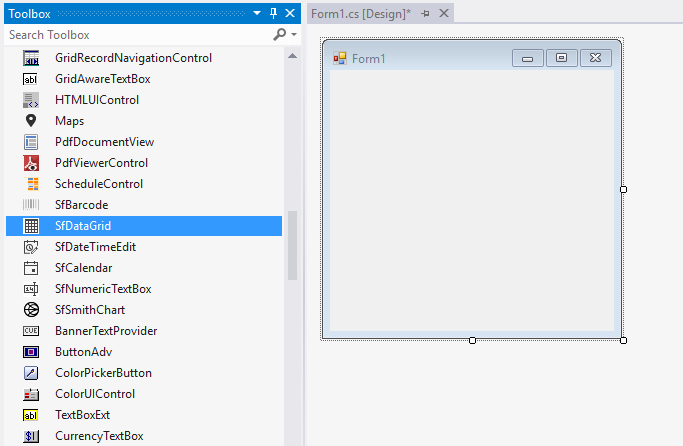The image size is (683, 446).
Task: Select GridAwareTextBox item
Action: 144,79
